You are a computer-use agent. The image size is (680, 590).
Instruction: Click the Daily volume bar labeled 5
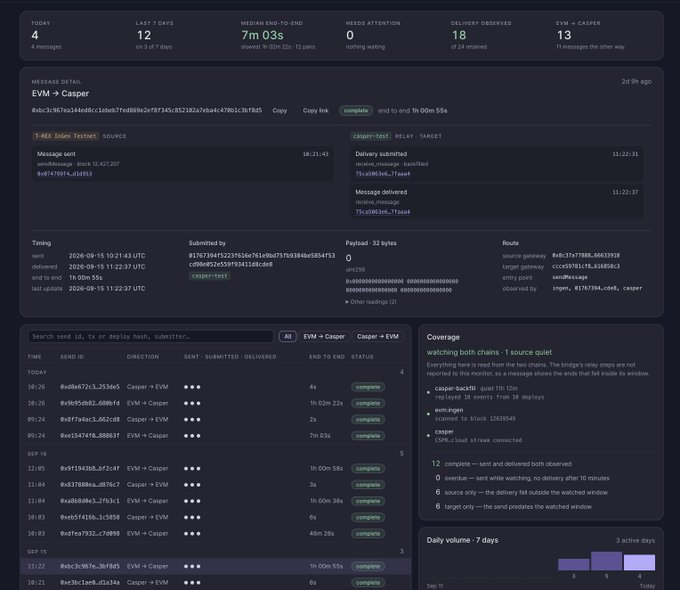(x=606, y=561)
